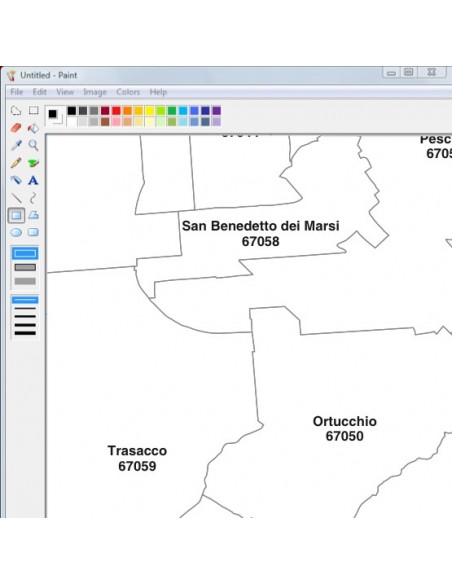This screenshot has width=452, height=584.
Task: Pick the orange palette swatch
Action: tap(127, 111)
